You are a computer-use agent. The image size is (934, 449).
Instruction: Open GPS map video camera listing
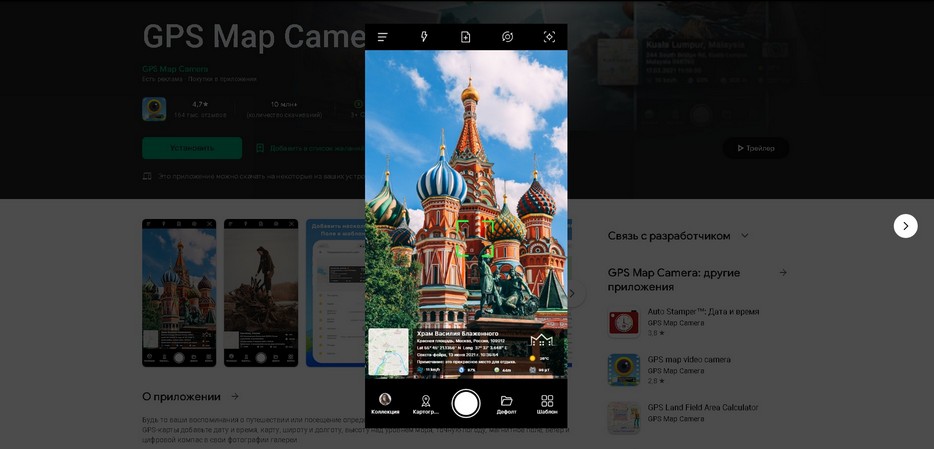click(x=689, y=360)
